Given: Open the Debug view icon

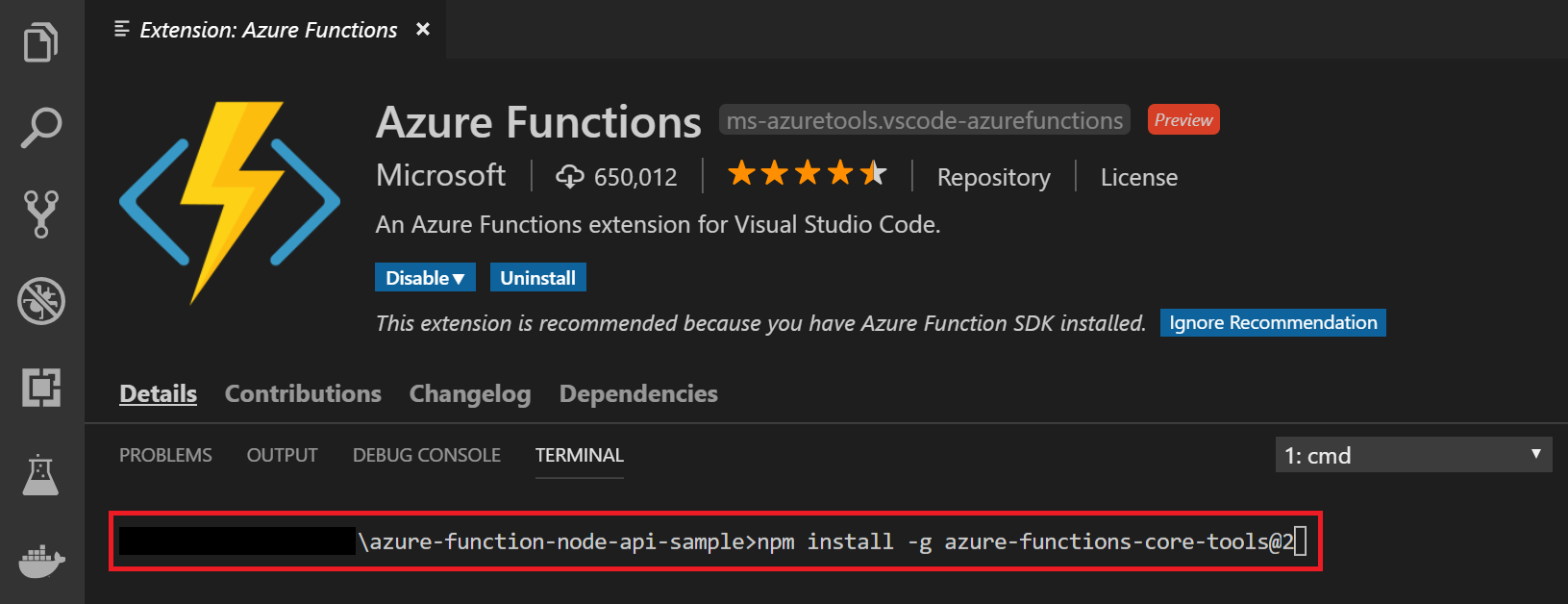Looking at the screenshot, I should coord(41,301).
